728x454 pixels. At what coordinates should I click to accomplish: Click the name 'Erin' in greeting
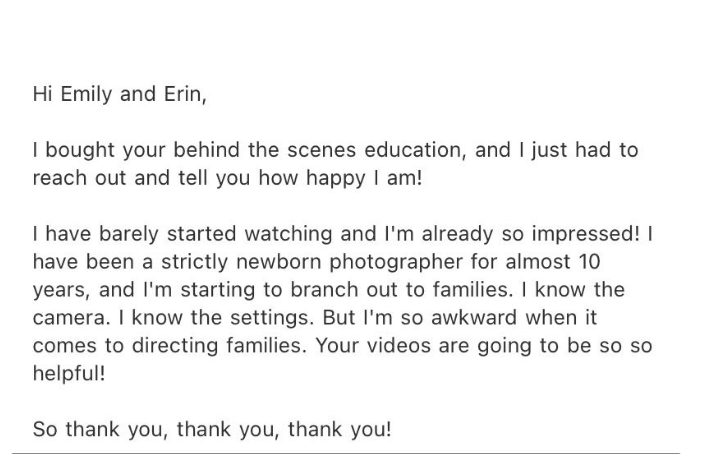click(183, 94)
